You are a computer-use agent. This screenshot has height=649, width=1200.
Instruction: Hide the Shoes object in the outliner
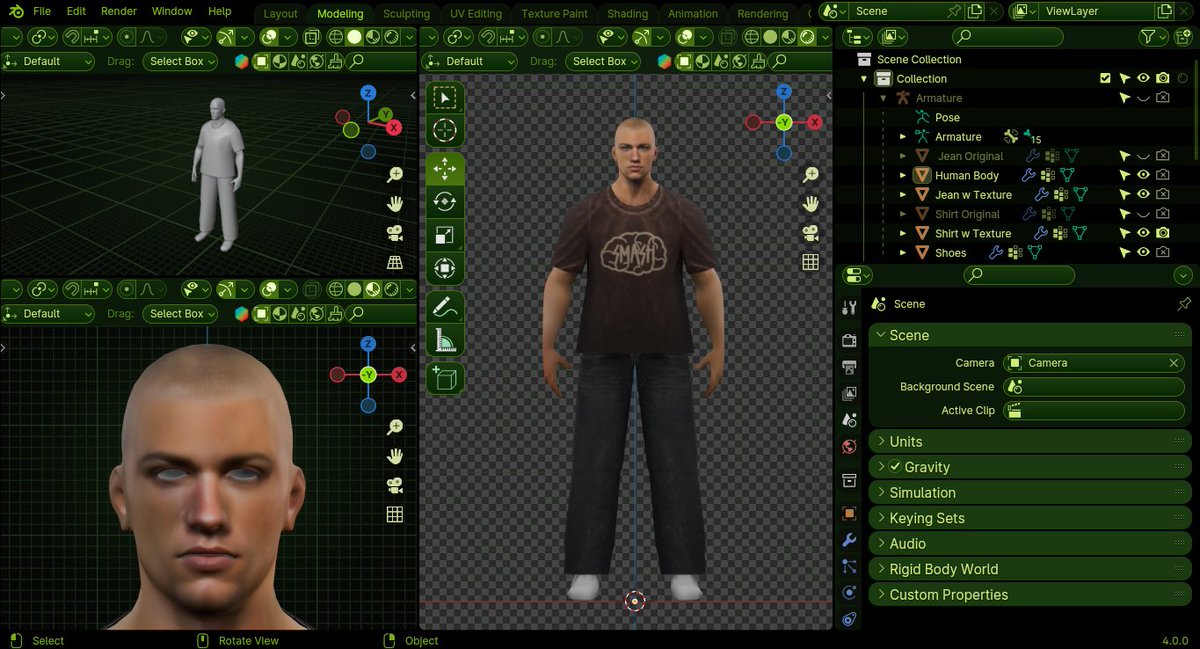click(1141, 252)
